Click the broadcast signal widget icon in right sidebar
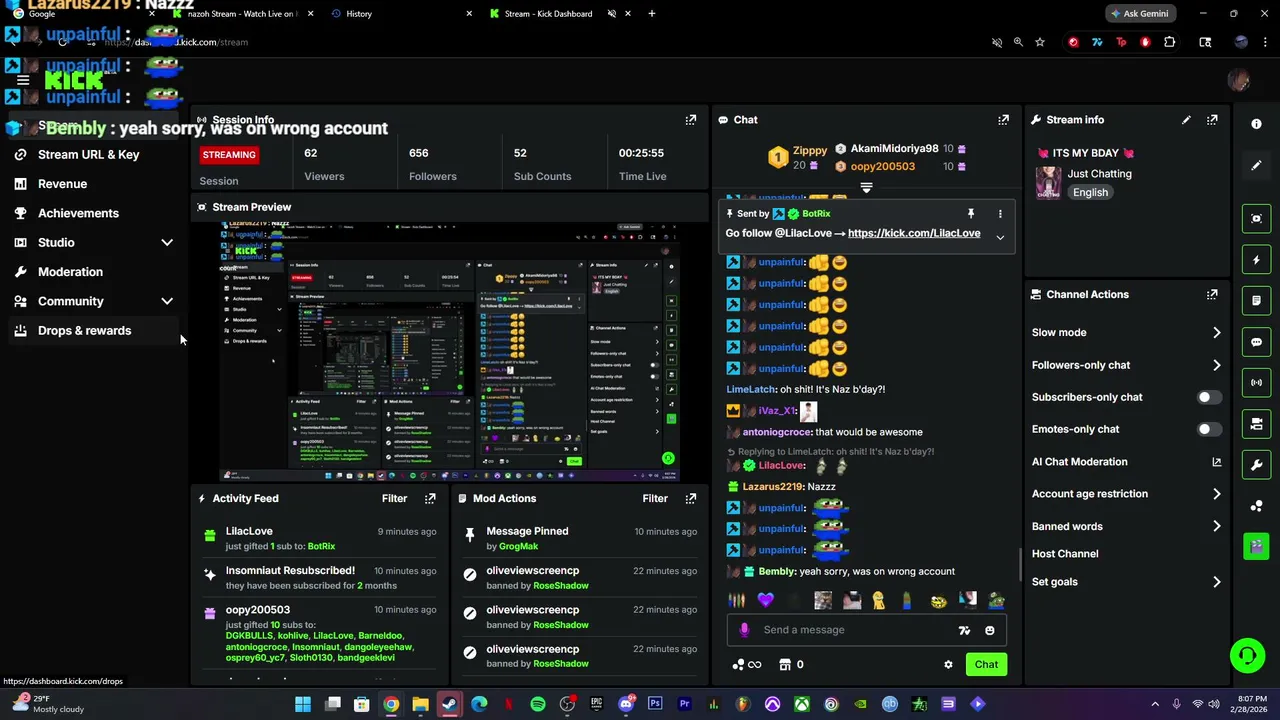The height and width of the screenshot is (720, 1280). (1257, 383)
